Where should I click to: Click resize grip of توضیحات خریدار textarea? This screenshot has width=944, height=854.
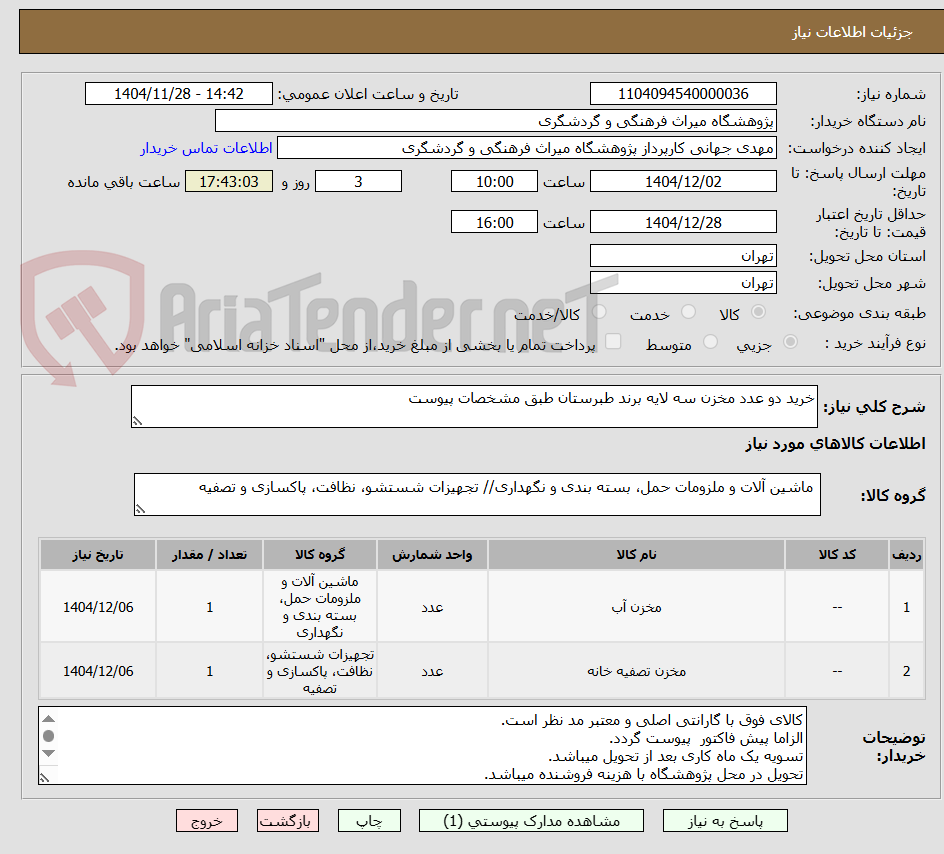coord(45,778)
